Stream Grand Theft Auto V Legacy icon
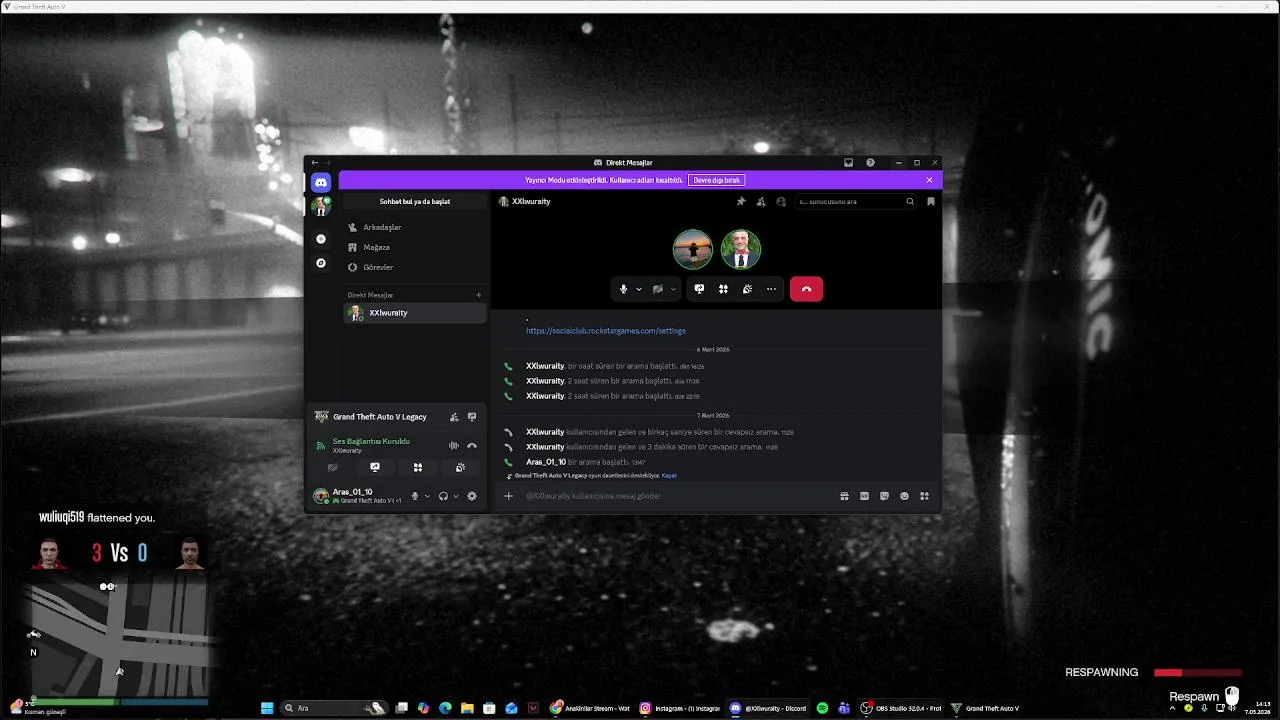 tap(472, 417)
